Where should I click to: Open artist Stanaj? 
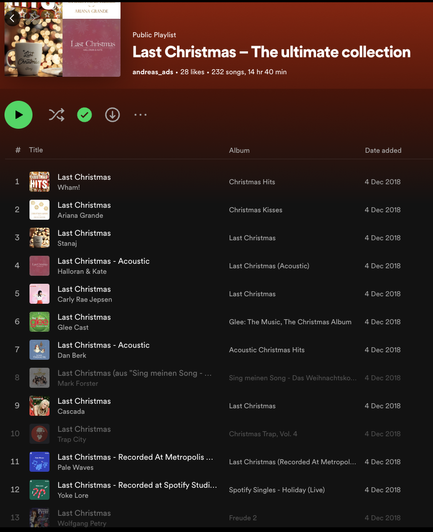[67, 243]
